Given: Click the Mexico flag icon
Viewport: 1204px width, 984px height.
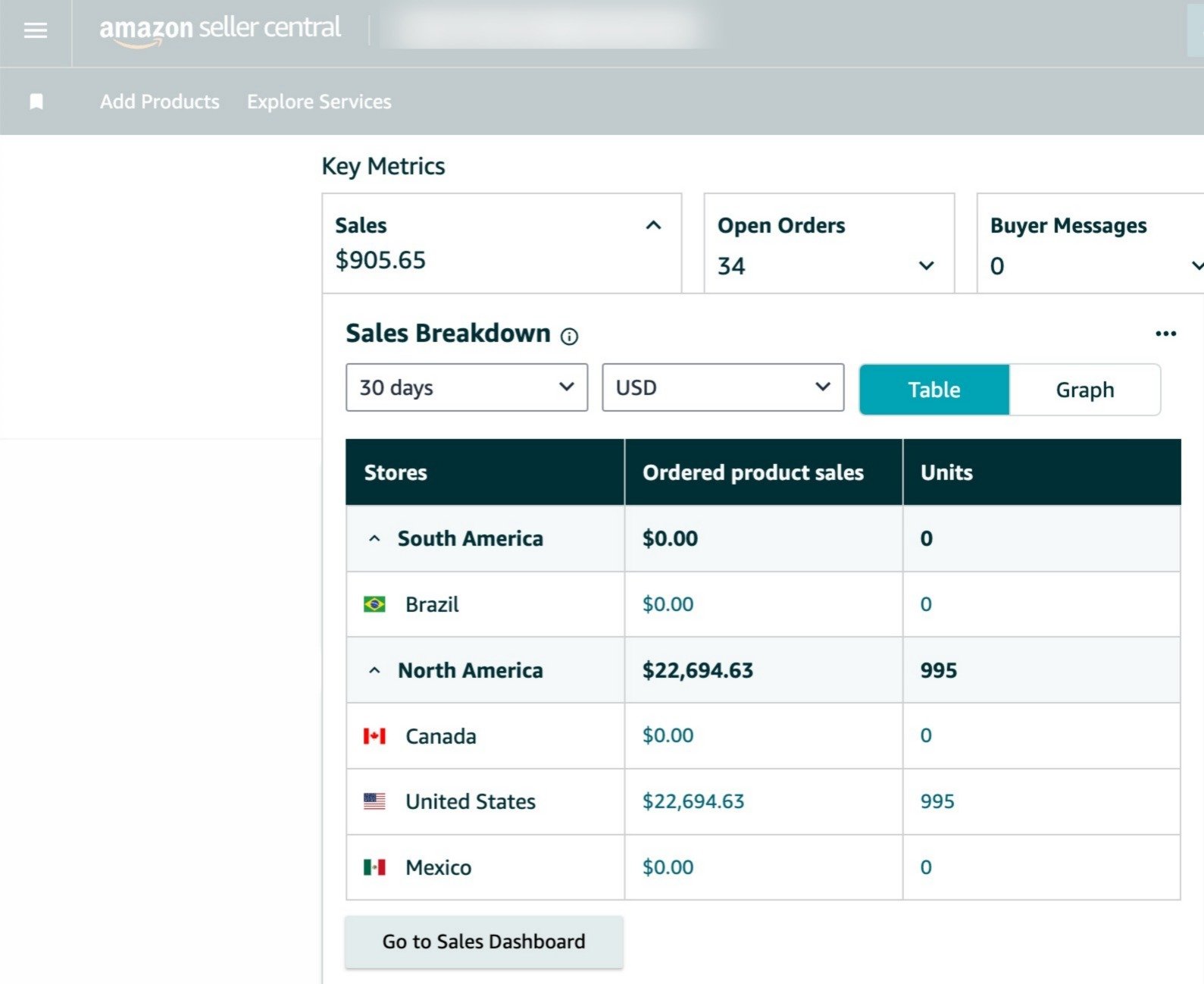Looking at the screenshot, I should coord(374,867).
